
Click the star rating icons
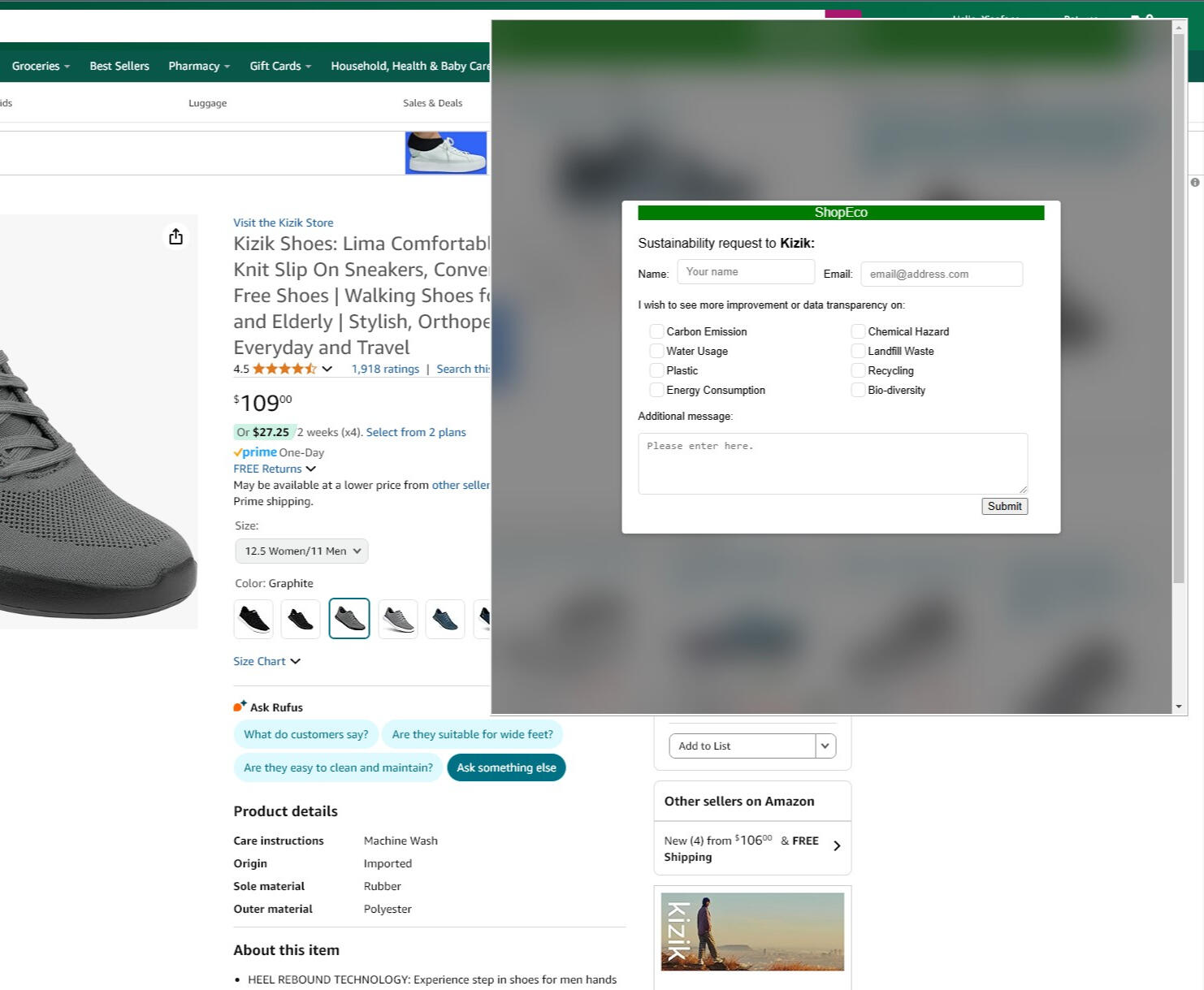[284, 369]
